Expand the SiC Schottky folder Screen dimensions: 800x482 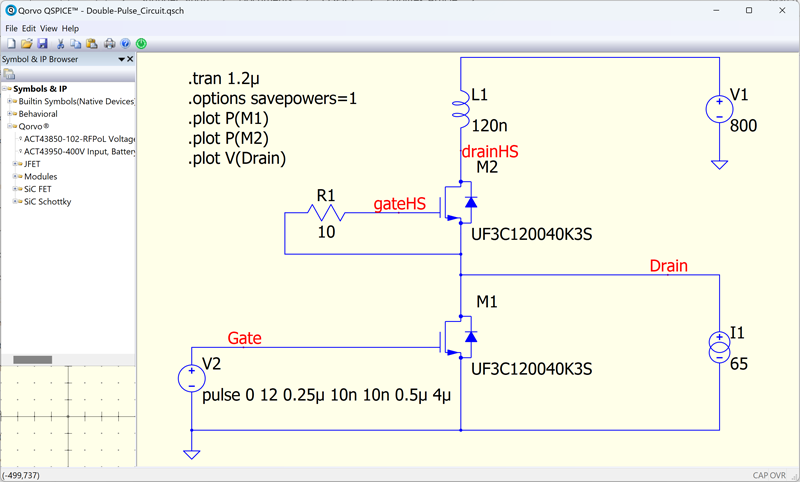[x=15, y=201]
